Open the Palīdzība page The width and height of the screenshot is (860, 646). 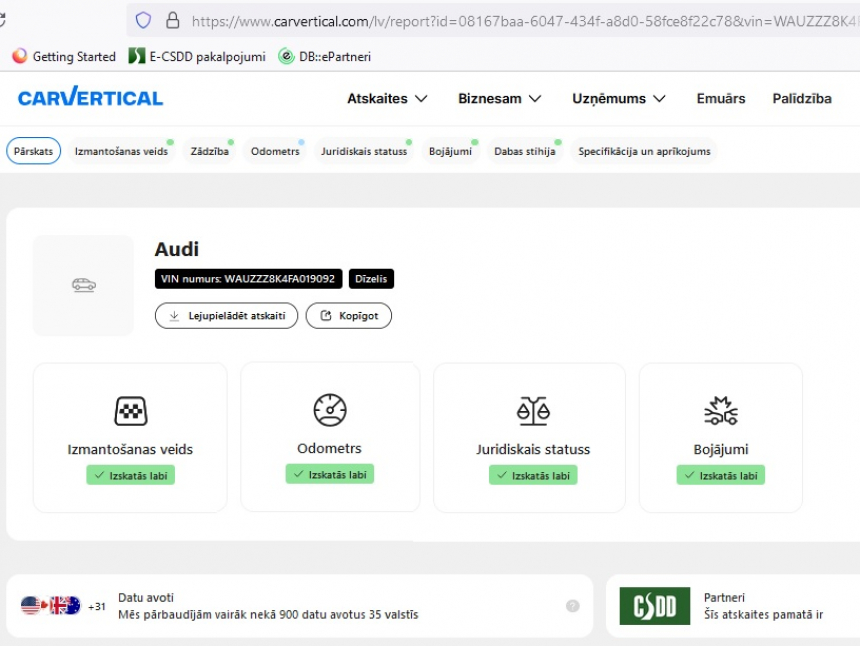pyautogui.click(x=802, y=99)
